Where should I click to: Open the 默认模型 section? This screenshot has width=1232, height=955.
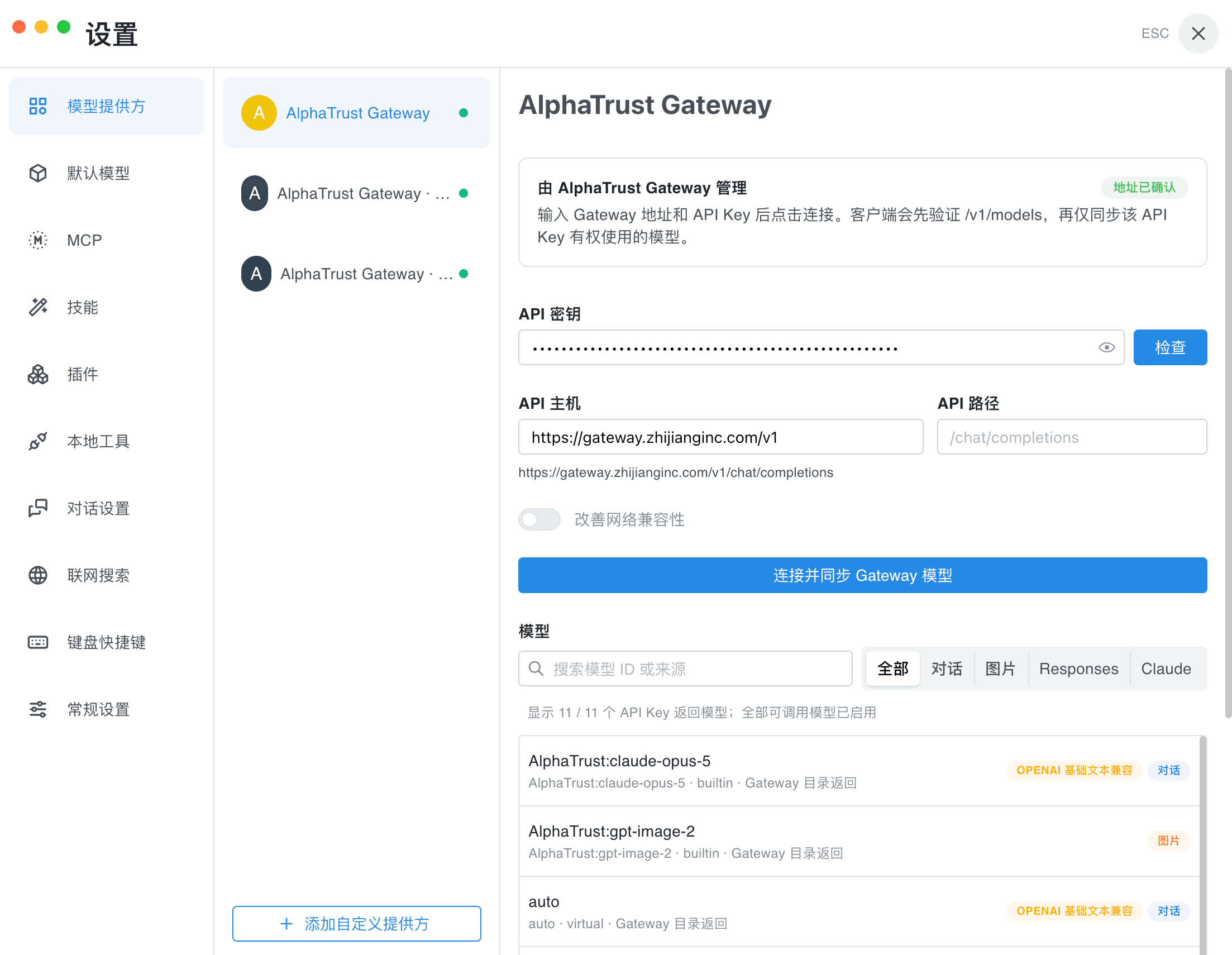[106, 173]
